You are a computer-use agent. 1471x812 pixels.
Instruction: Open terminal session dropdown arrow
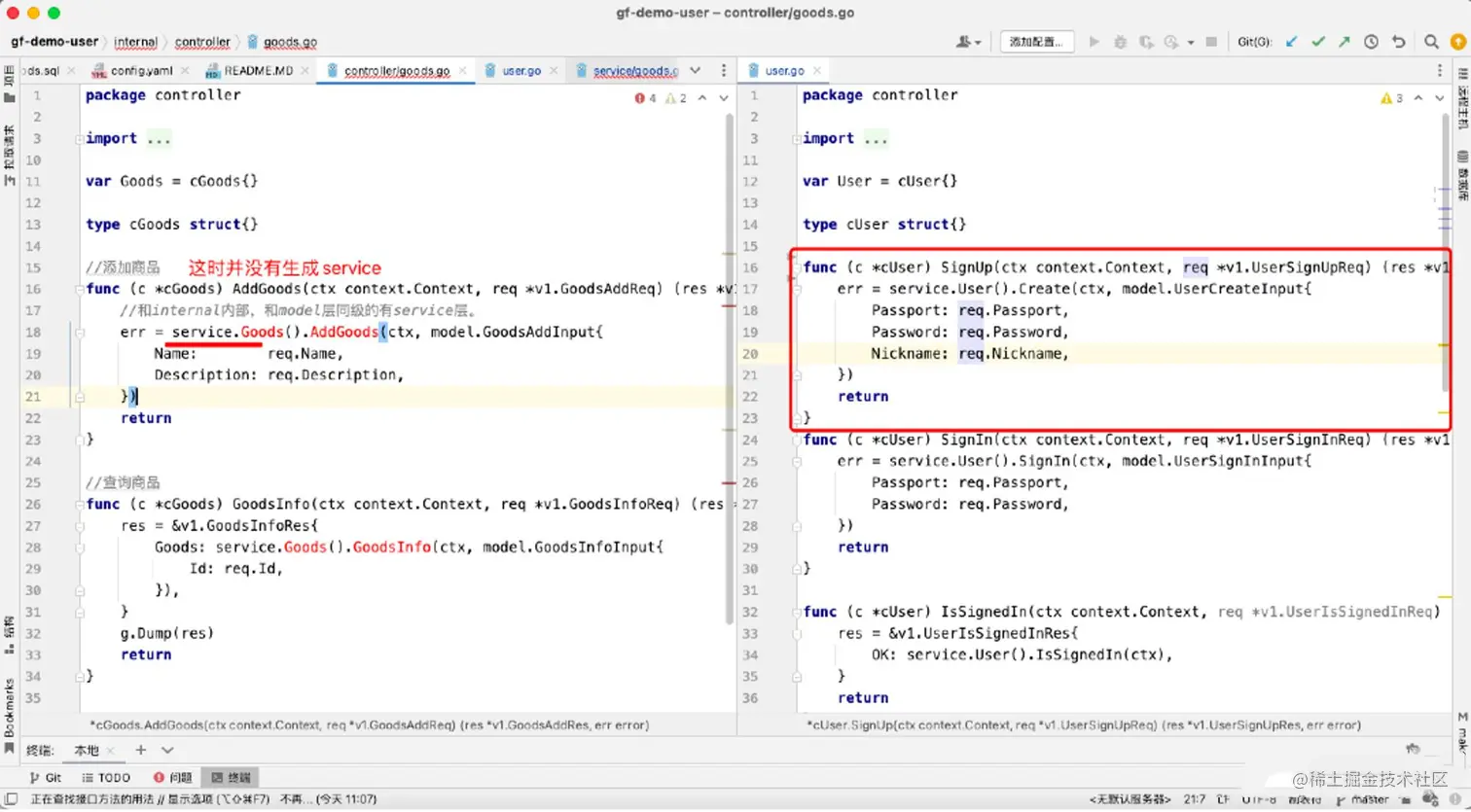167,750
